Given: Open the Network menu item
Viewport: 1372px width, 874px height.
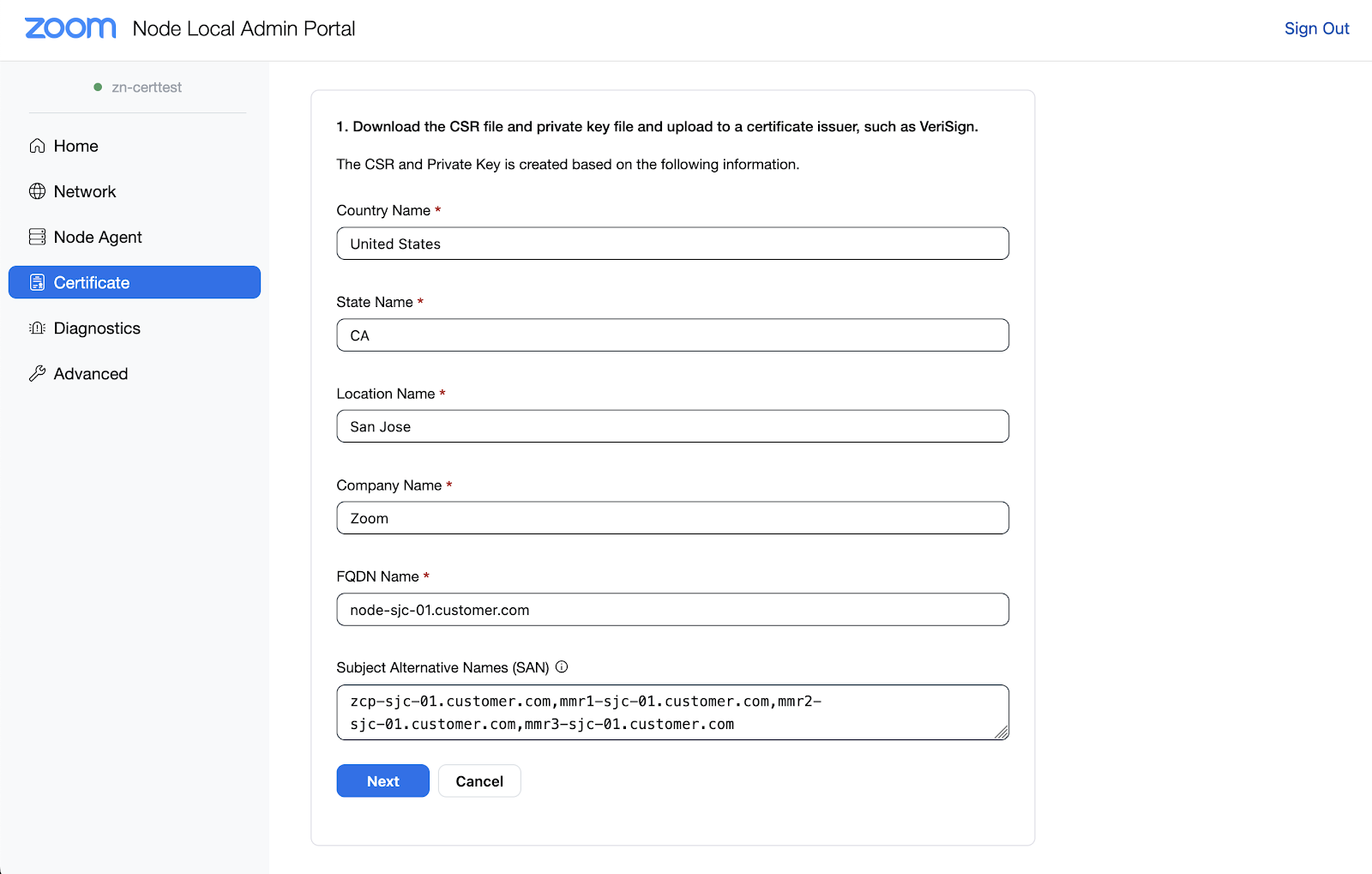Looking at the screenshot, I should coord(84,191).
